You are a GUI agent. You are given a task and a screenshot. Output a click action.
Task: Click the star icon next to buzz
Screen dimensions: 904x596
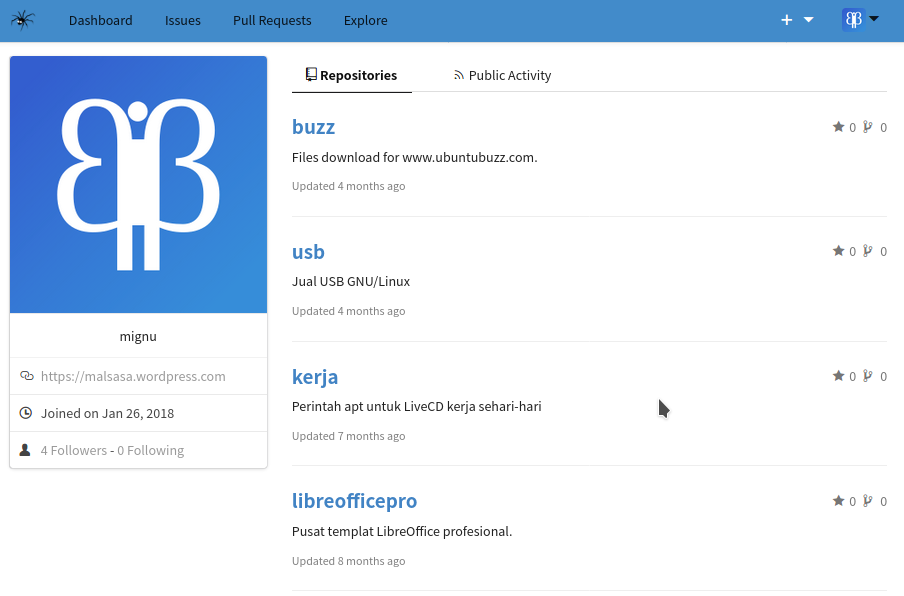click(838, 126)
